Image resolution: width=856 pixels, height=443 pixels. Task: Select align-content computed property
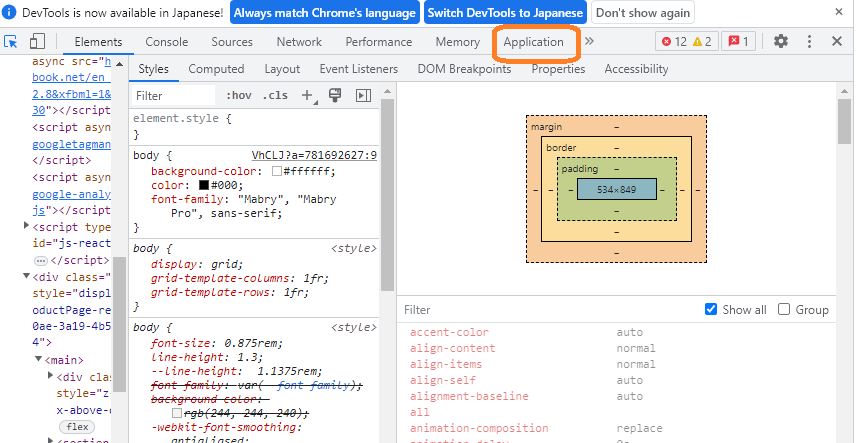(x=453, y=348)
